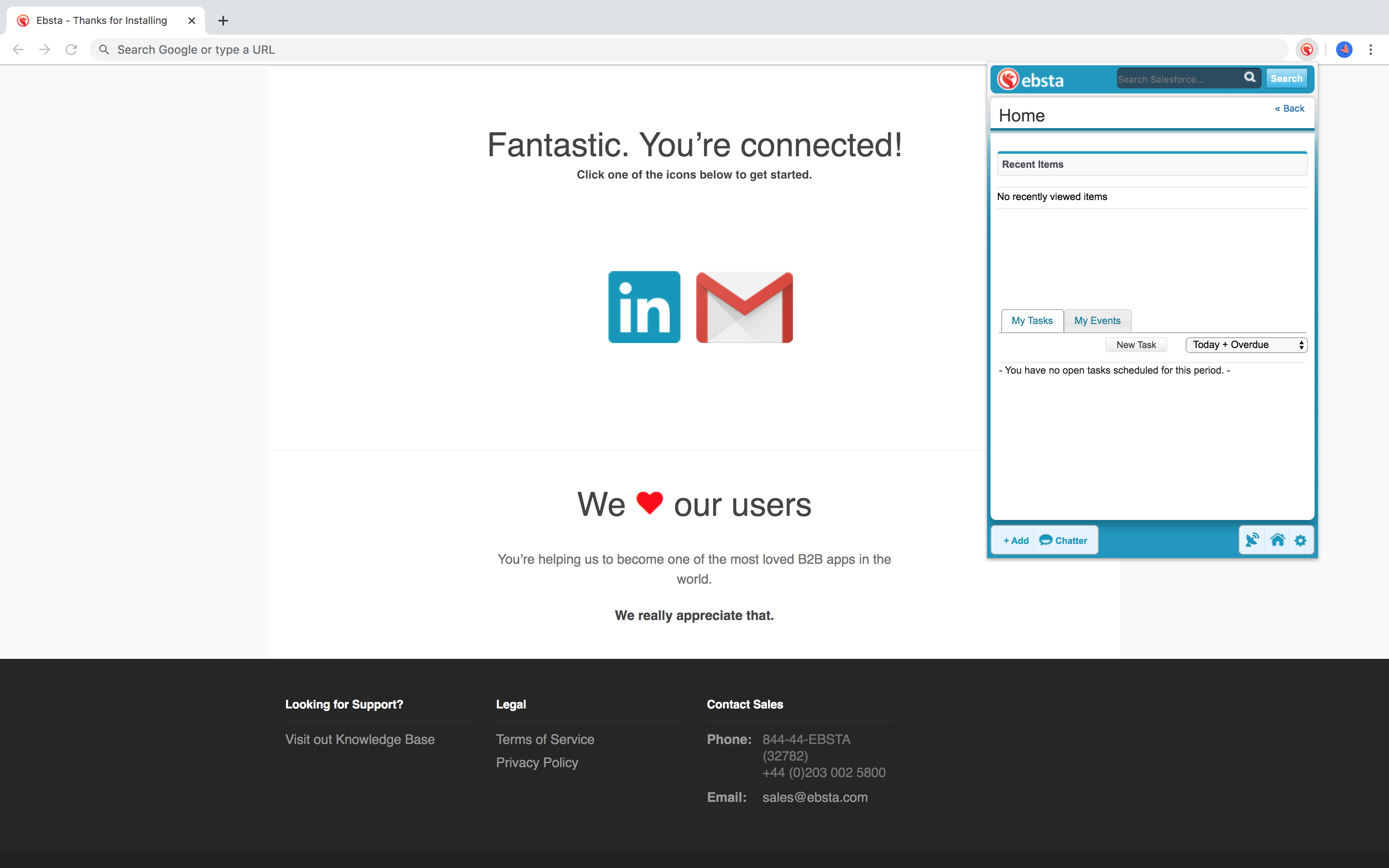1389x868 pixels.
Task: Click the home icon in Ebsta footer
Action: pos(1277,540)
